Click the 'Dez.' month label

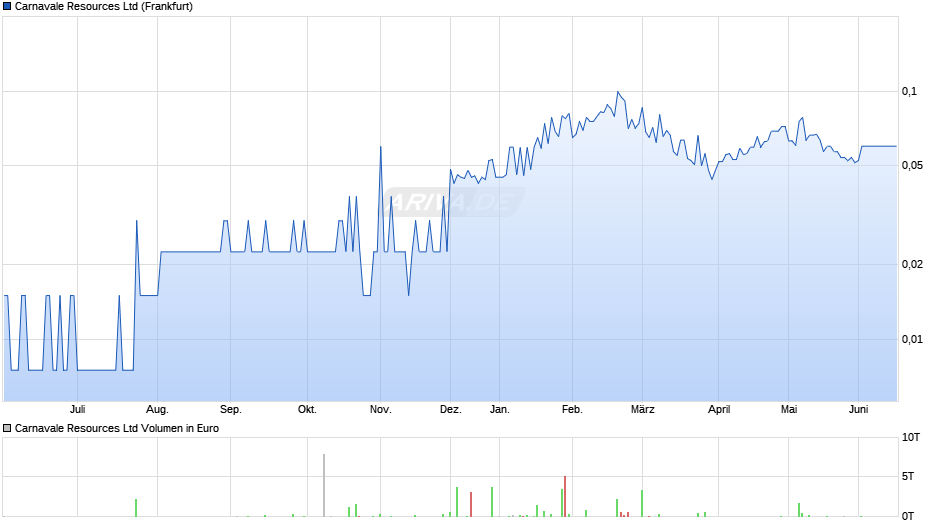pyautogui.click(x=451, y=410)
